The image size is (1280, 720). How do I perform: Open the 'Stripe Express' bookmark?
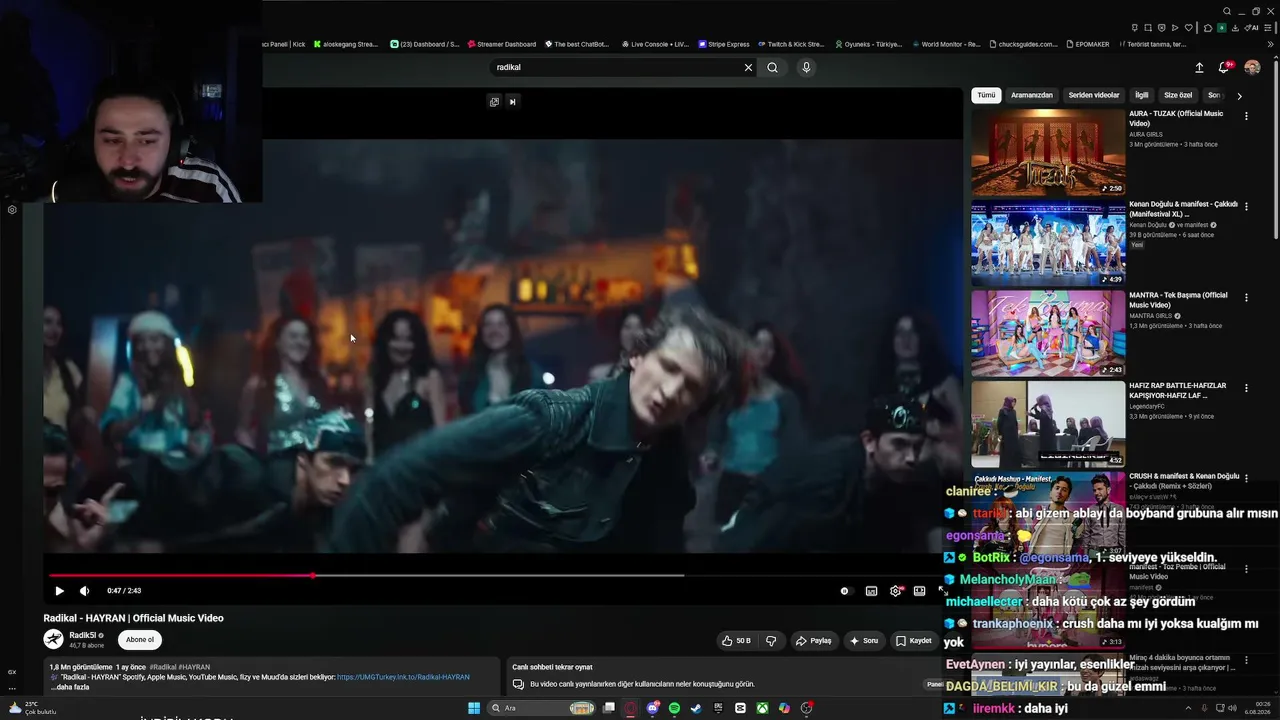tap(724, 44)
